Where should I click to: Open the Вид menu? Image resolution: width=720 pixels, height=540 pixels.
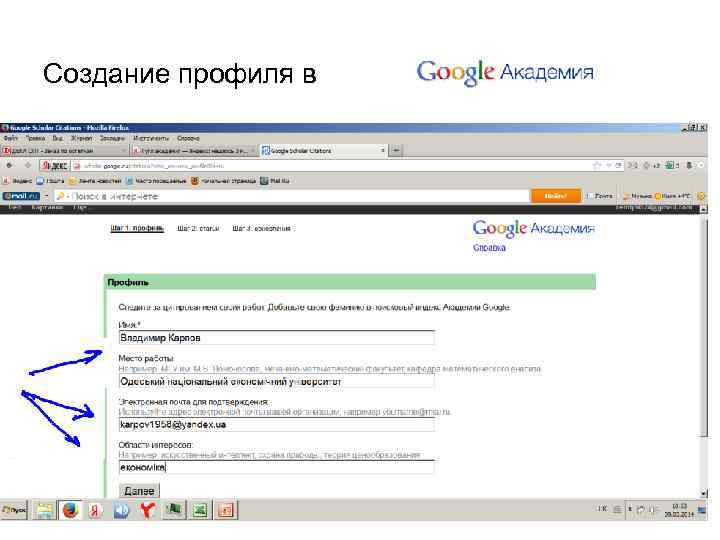(x=57, y=138)
